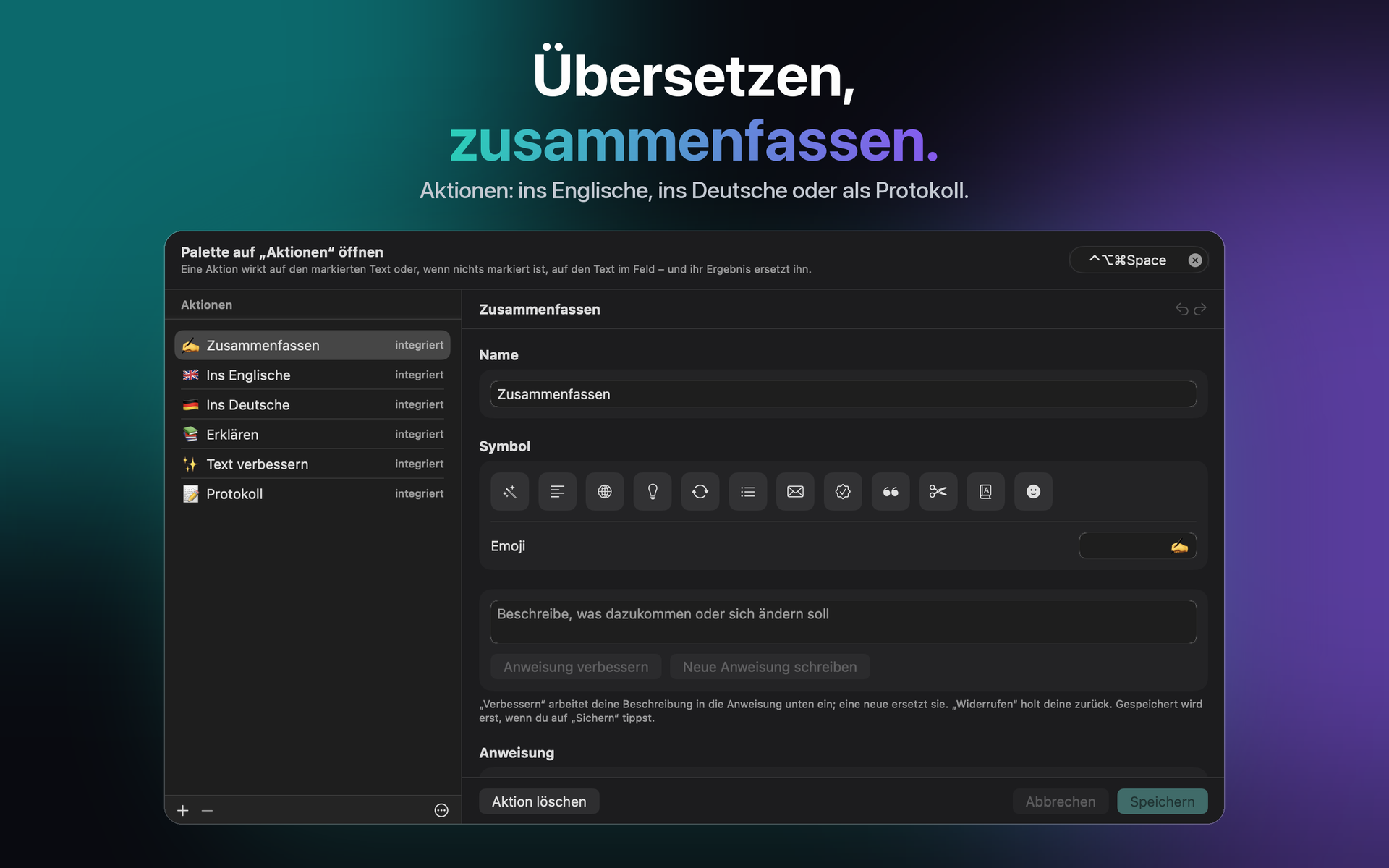1389x868 pixels.
Task: Click the 'Symbol' section heading
Action: click(505, 446)
